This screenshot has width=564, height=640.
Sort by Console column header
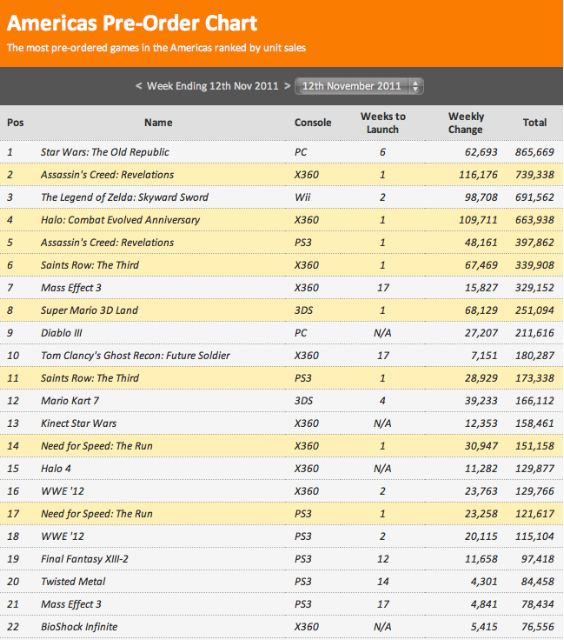click(x=313, y=122)
